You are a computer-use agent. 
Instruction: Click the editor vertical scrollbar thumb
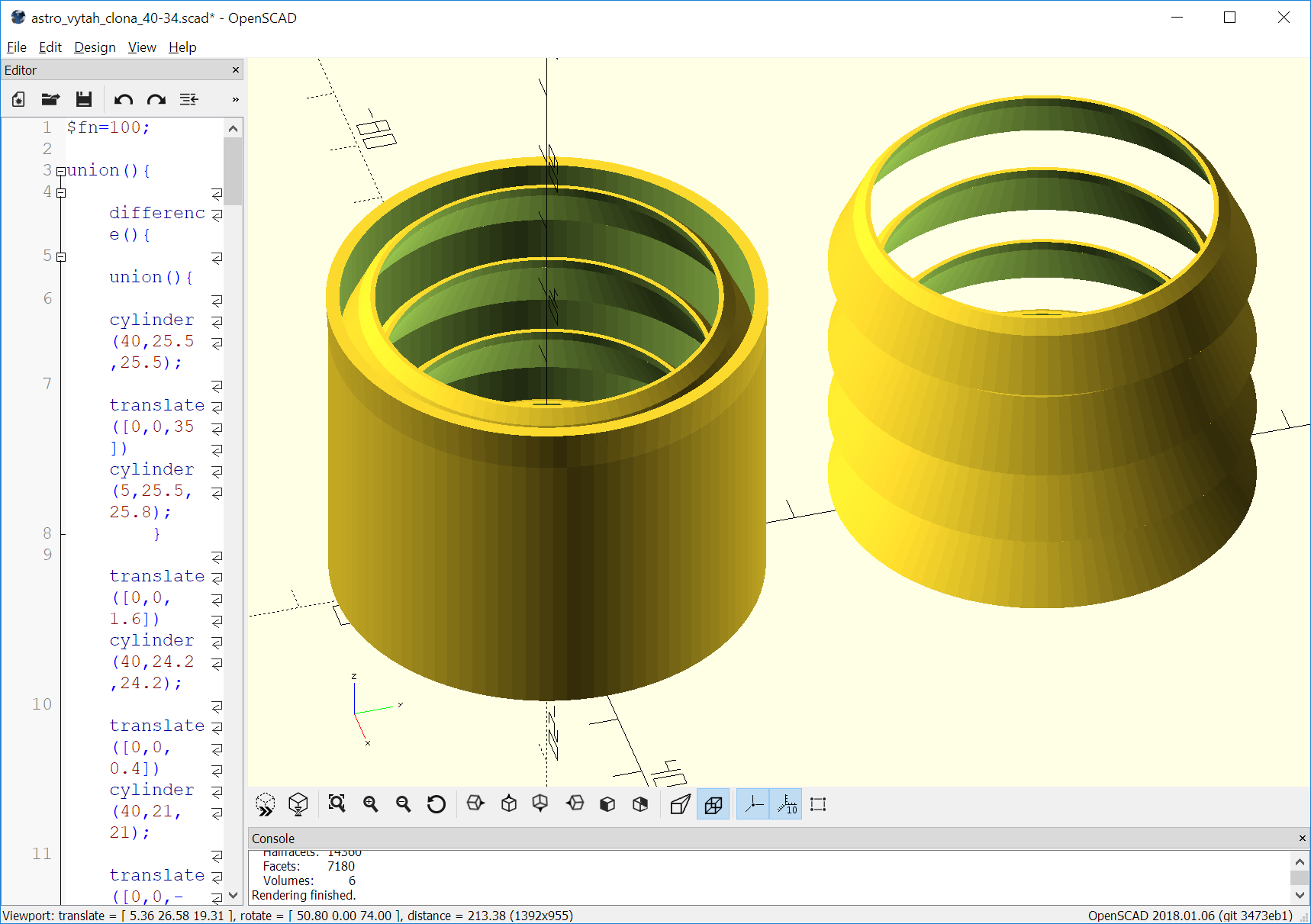(234, 172)
